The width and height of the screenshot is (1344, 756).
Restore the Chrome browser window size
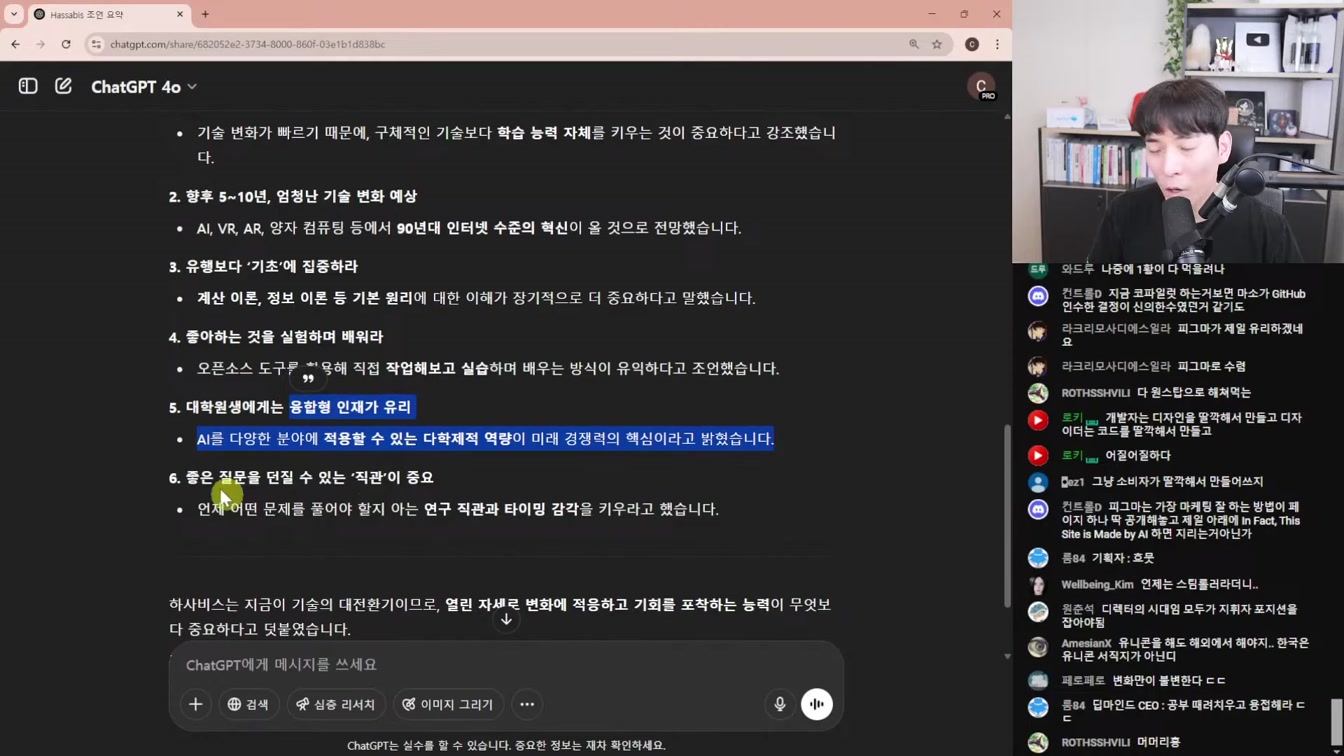tap(964, 14)
